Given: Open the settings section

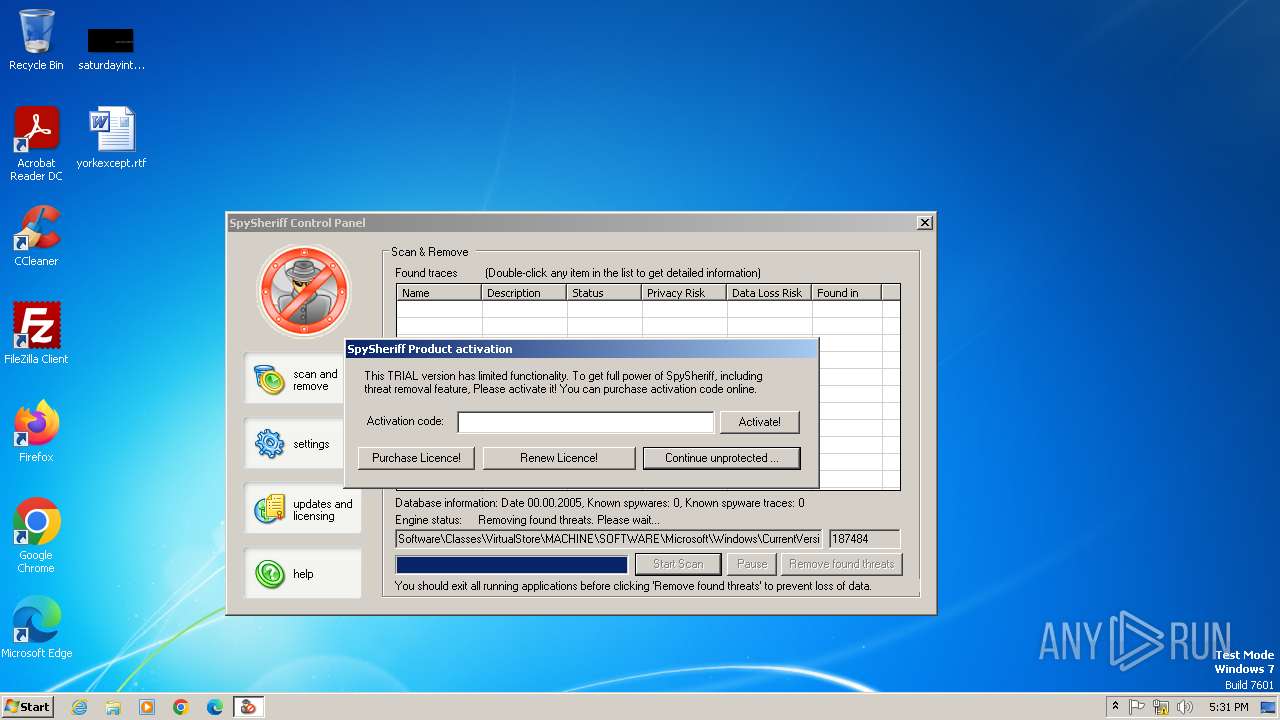Looking at the screenshot, I should point(302,444).
